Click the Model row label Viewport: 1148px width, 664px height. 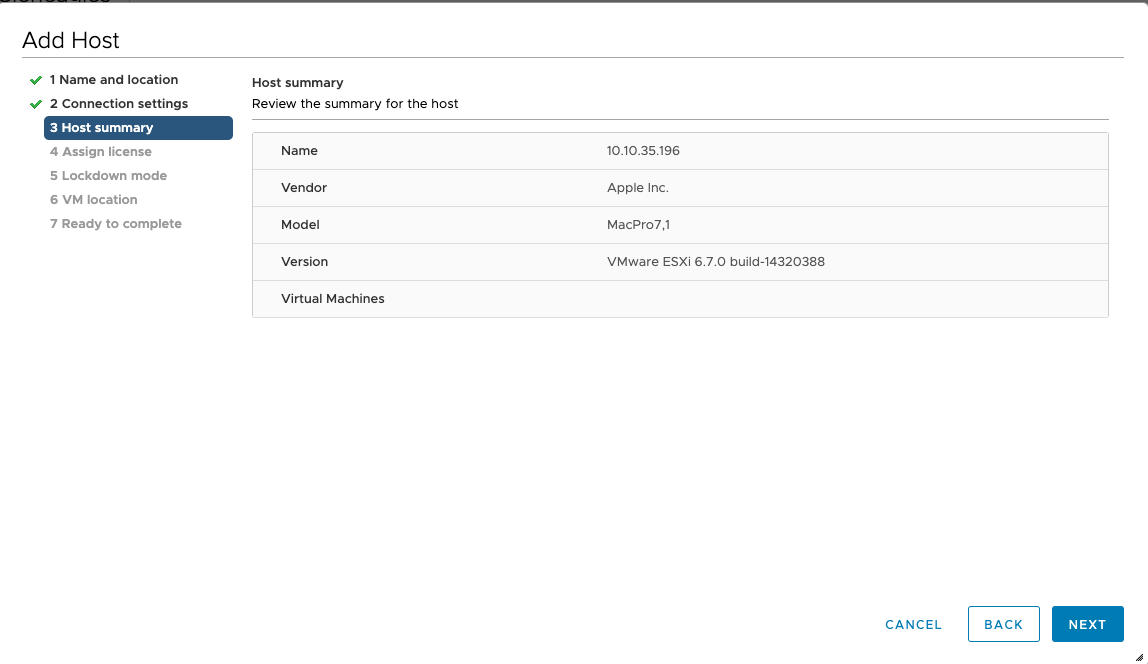(x=300, y=225)
